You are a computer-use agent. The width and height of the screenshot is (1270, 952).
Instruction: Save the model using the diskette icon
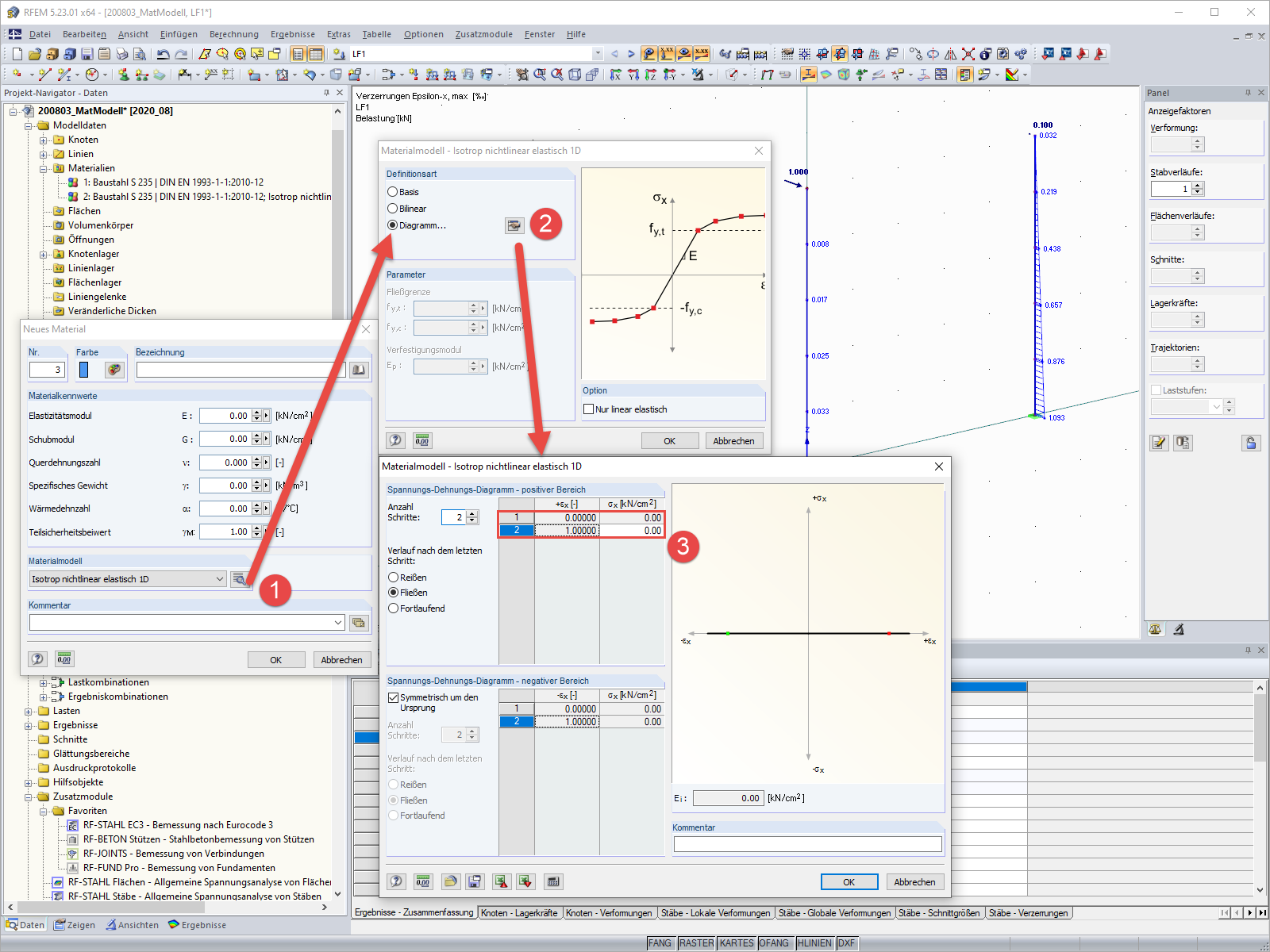pos(87,54)
